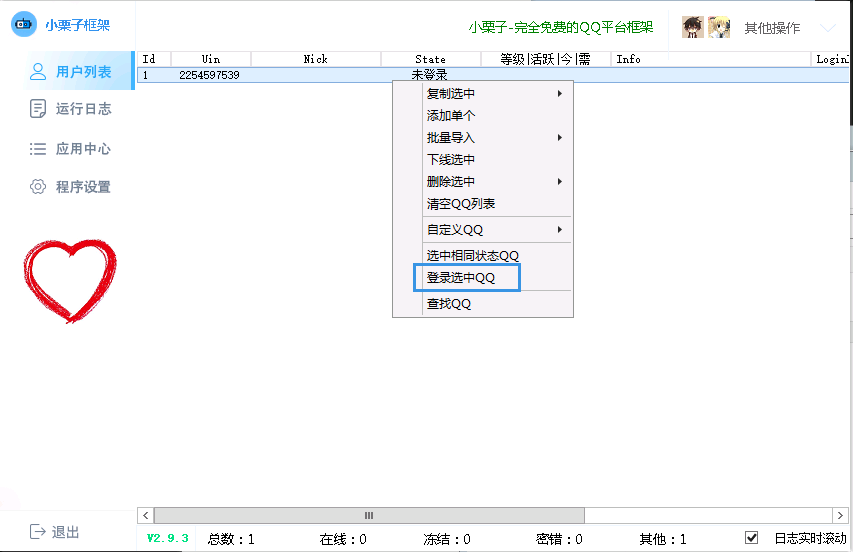The width and height of the screenshot is (853, 552).
Task: Select 选中相同状态QQ menu entry
Action: [x=473, y=255]
